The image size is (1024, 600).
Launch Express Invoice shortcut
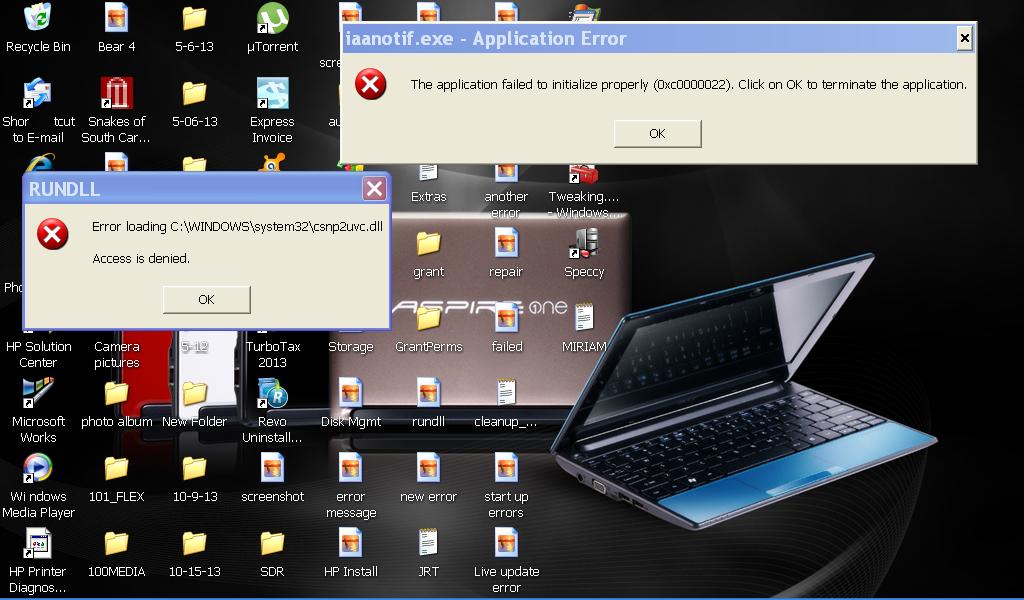click(272, 93)
